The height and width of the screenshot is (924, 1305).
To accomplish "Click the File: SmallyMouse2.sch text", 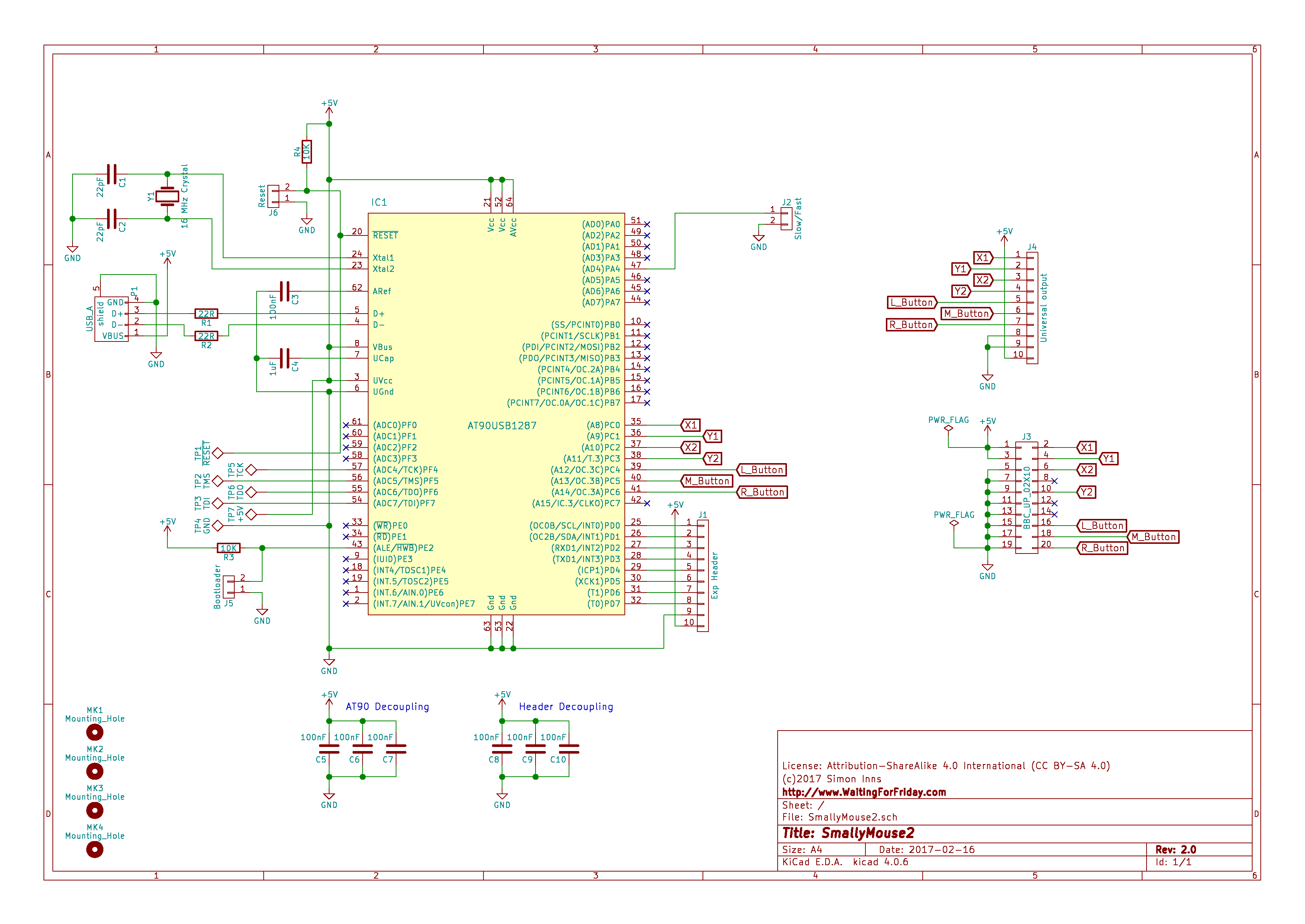I will (x=840, y=817).
